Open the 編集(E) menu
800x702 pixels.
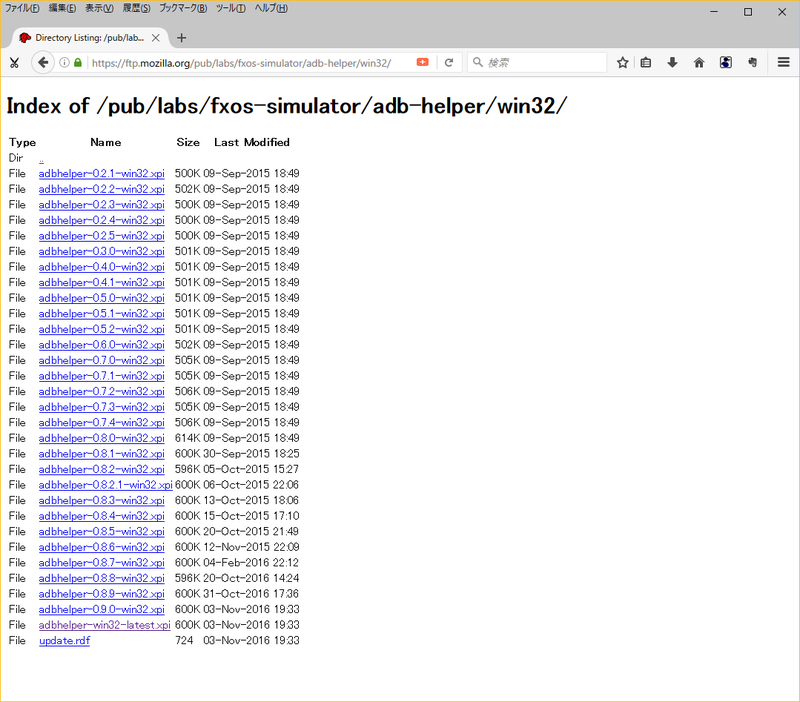pos(62,8)
